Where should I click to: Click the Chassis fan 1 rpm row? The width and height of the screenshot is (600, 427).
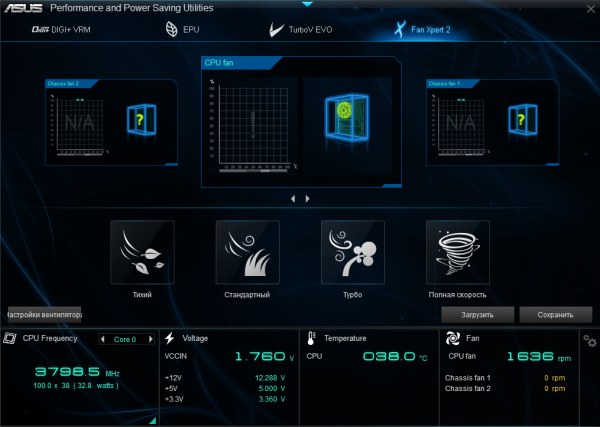(505, 378)
